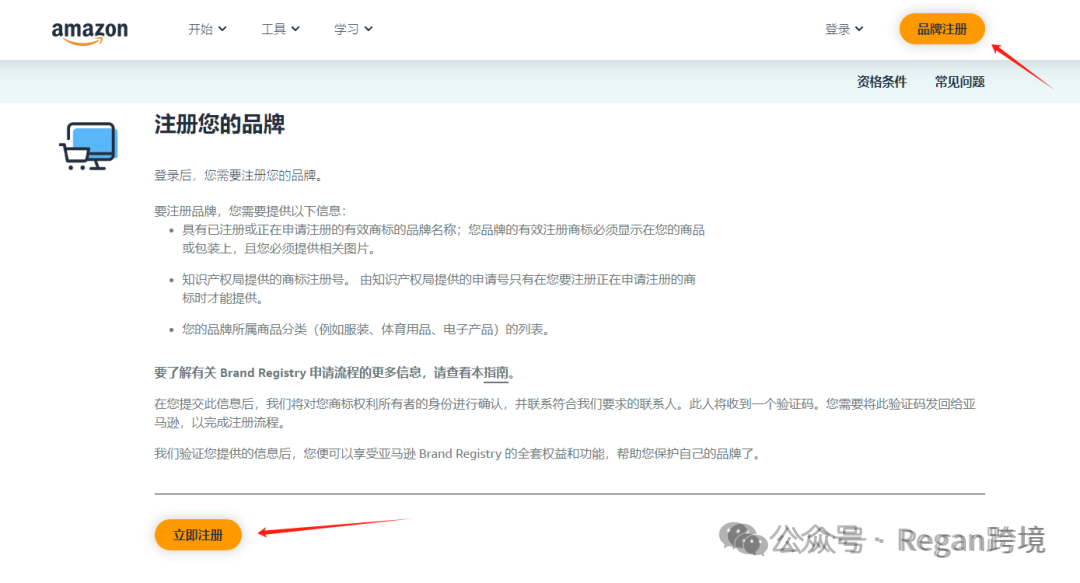Open the 常见问题 tab

(x=959, y=82)
